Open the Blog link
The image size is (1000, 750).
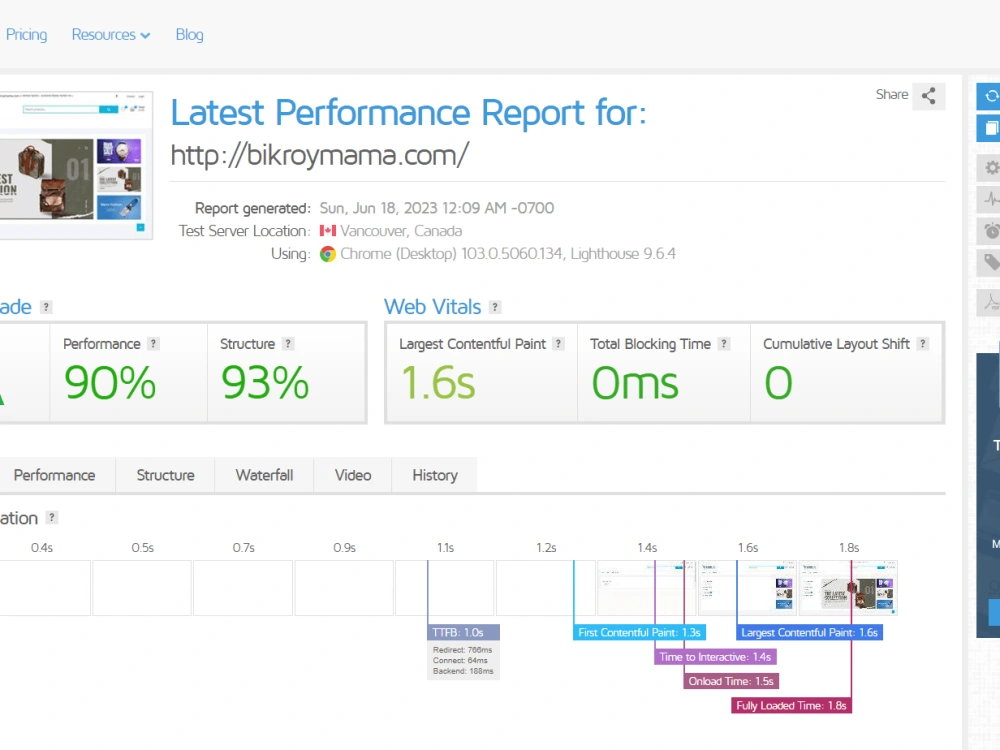point(189,34)
